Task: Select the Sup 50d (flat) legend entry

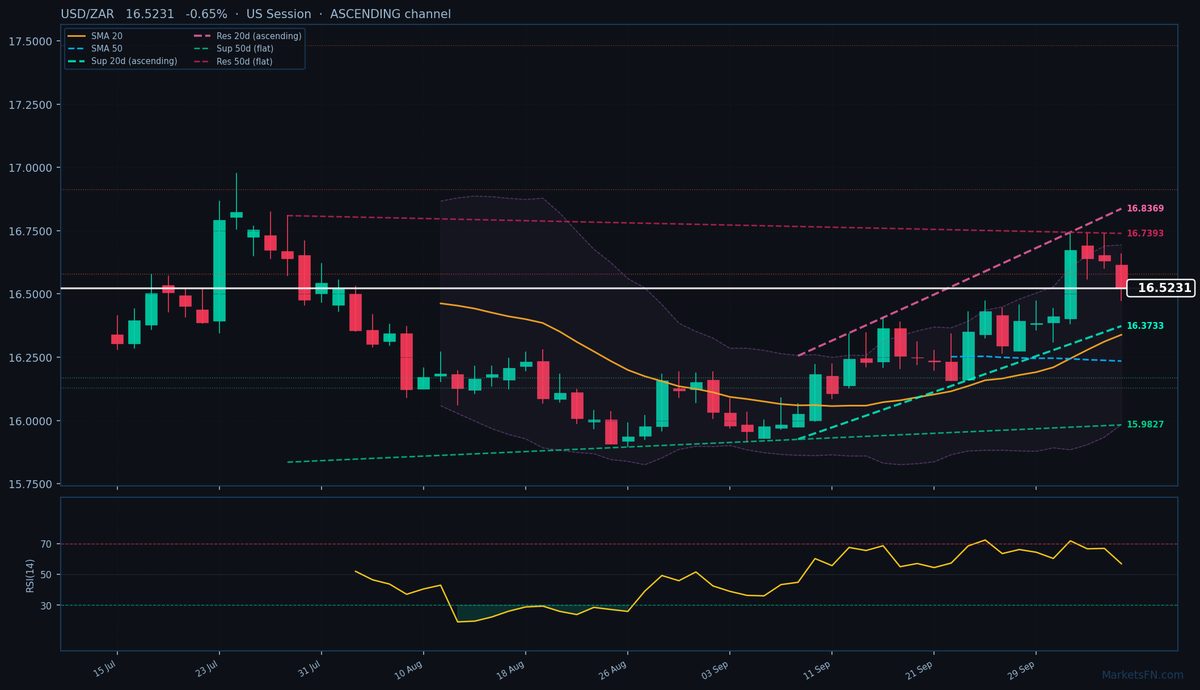Action: 232,48
